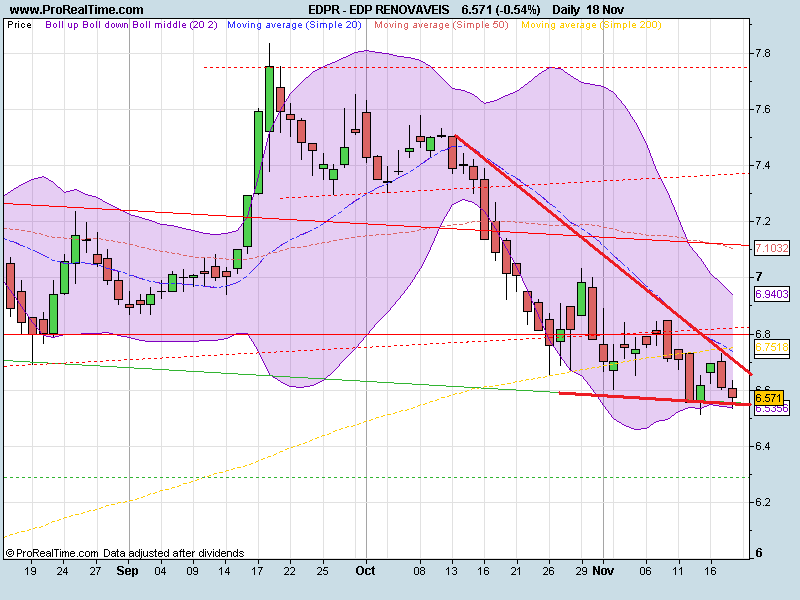The height and width of the screenshot is (600, 800).
Task: Click the 6.571 (-0.54%) price quote
Action: [501, 10]
